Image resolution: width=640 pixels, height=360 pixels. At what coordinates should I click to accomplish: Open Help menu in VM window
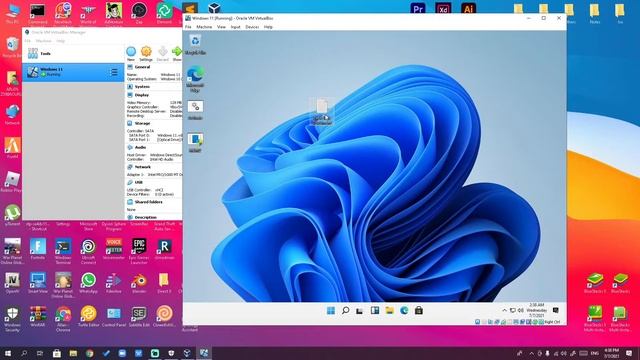tap(268, 27)
